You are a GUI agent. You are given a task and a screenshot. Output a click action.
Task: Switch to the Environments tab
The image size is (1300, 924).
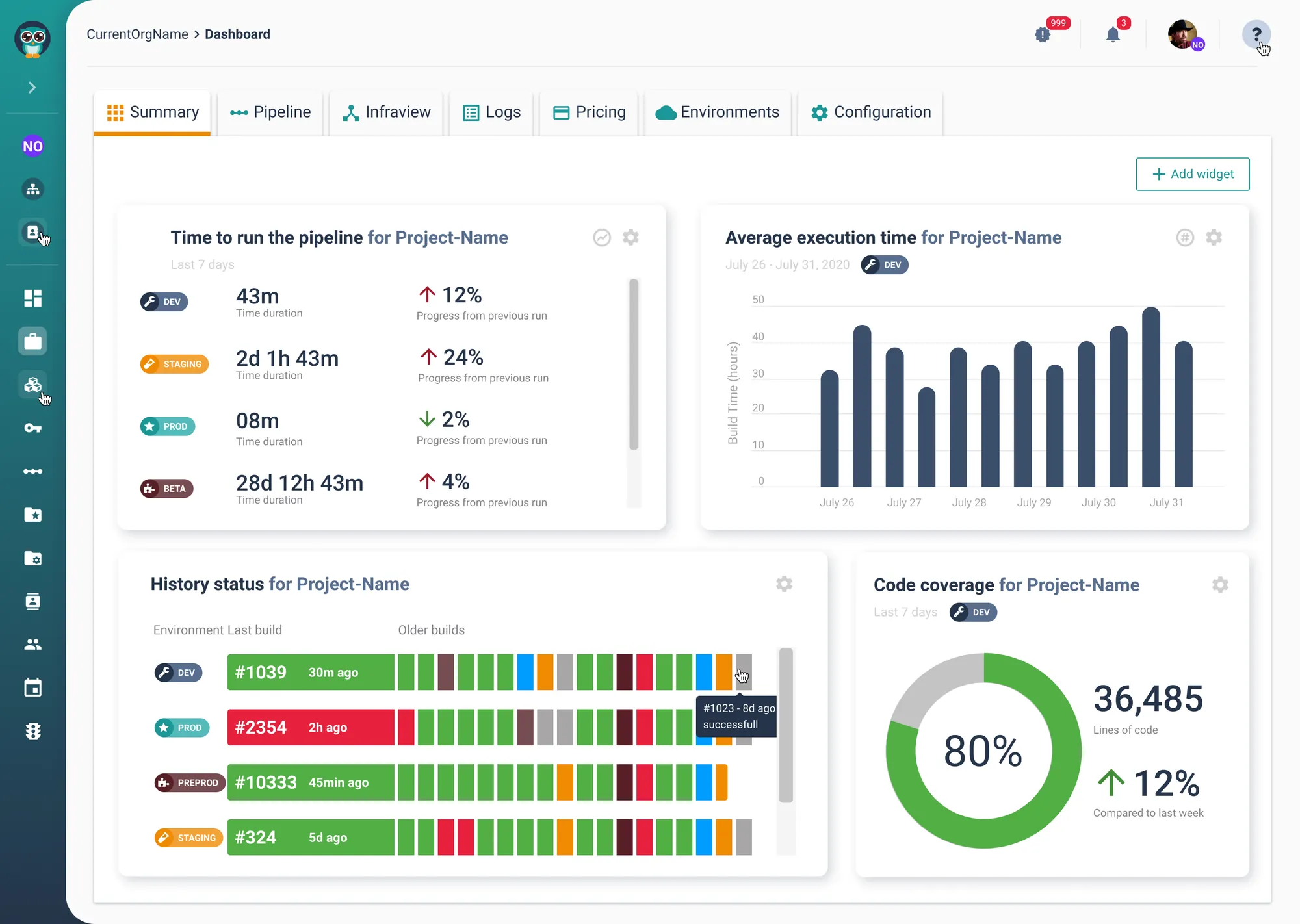pos(717,112)
